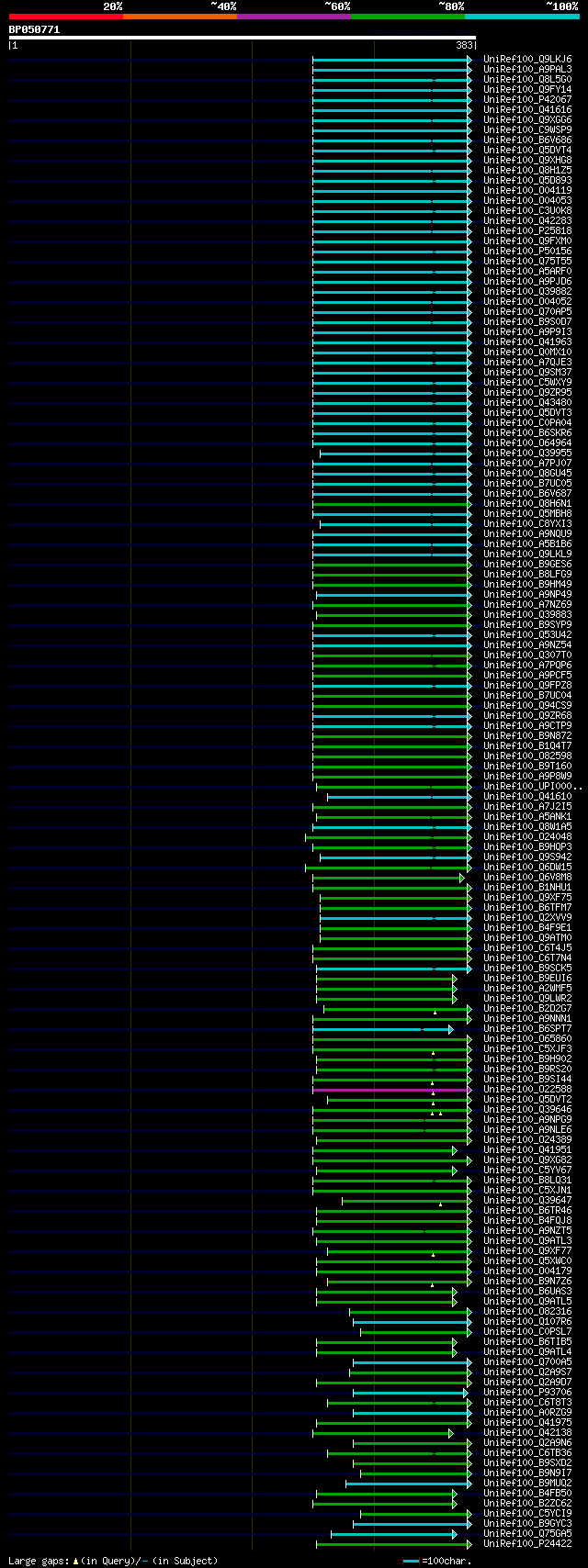Click the UniRef100_O24048 label
The height and width of the screenshot is (1568, 588).
tap(527, 837)
